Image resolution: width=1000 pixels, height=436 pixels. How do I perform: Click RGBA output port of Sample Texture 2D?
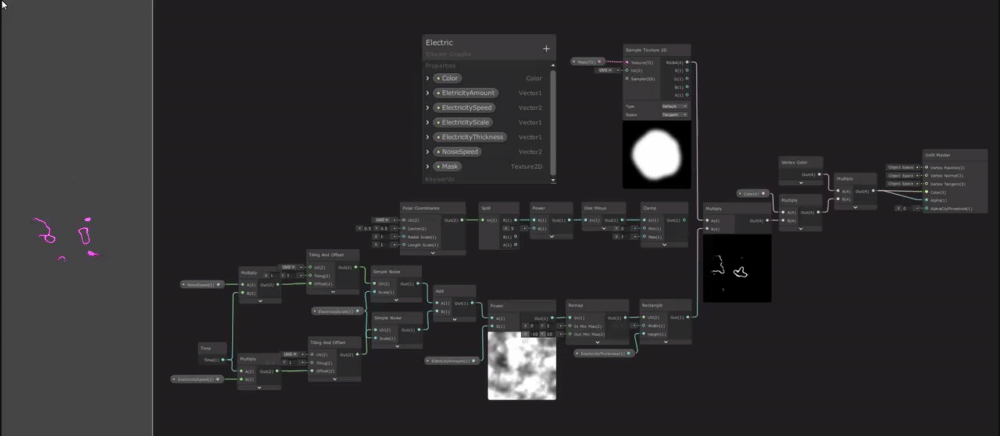pyautogui.click(x=686, y=62)
